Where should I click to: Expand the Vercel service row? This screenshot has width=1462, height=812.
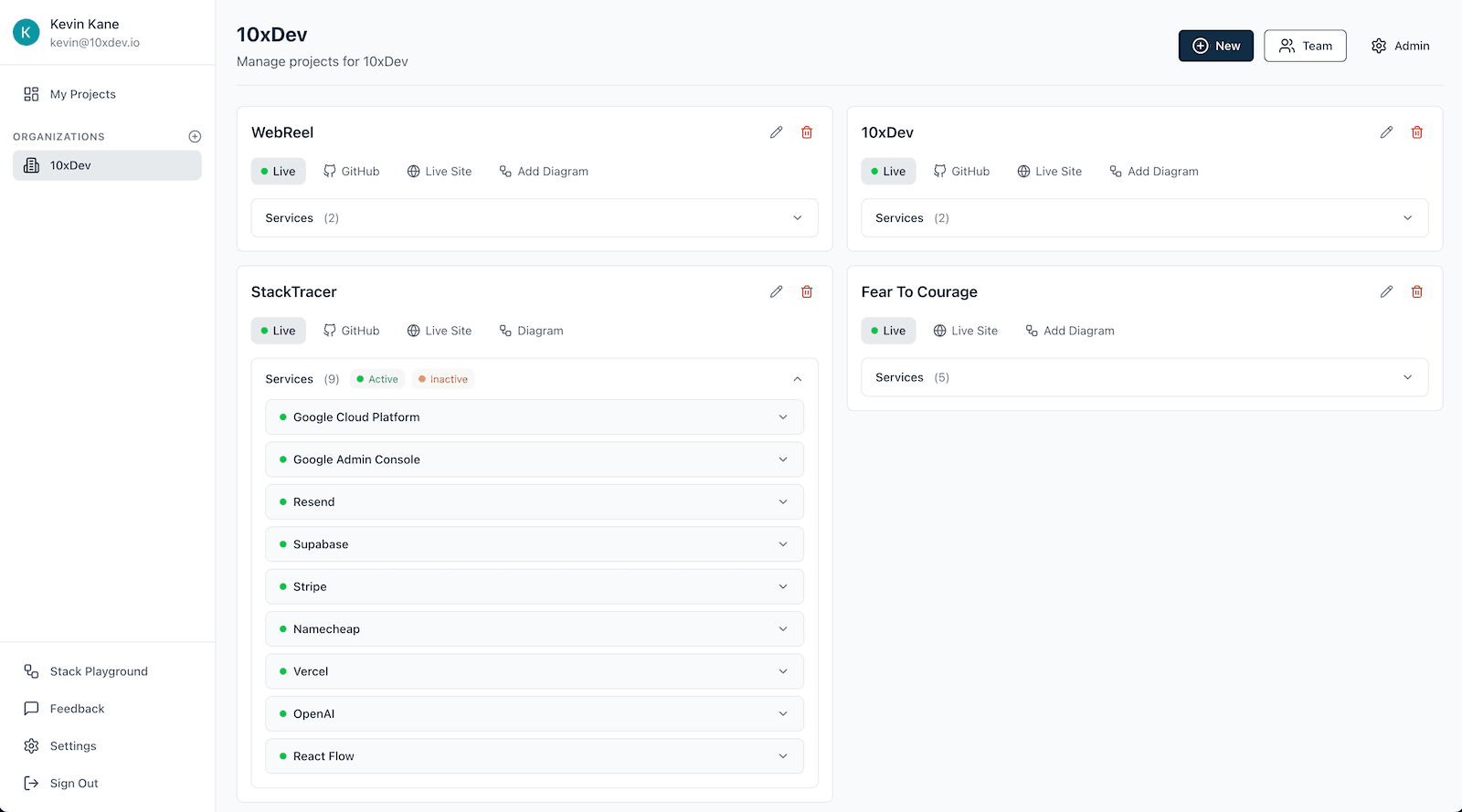pyautogui.click(x=535, y=671)
